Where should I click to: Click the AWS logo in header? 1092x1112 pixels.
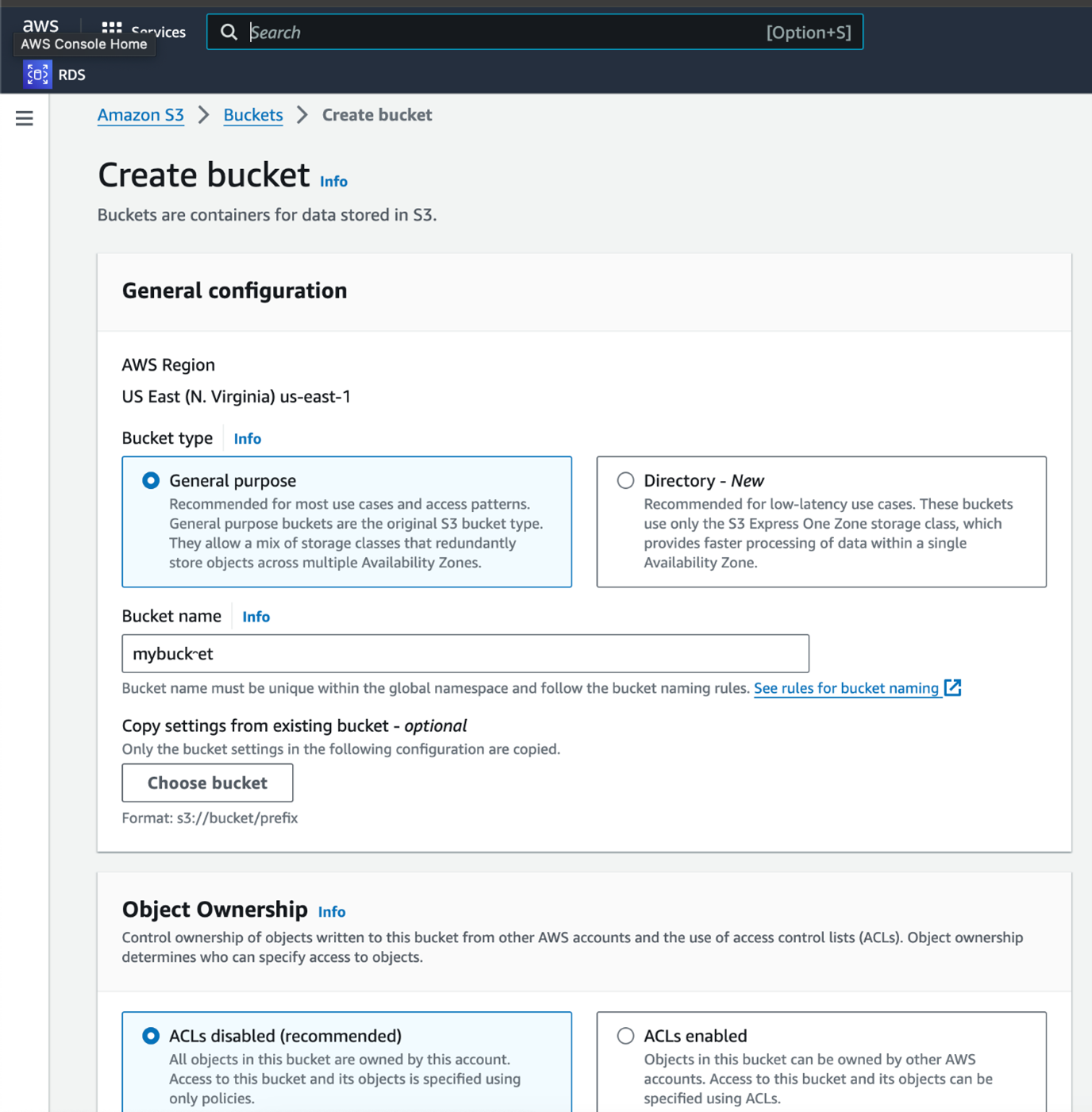point(40,25)
